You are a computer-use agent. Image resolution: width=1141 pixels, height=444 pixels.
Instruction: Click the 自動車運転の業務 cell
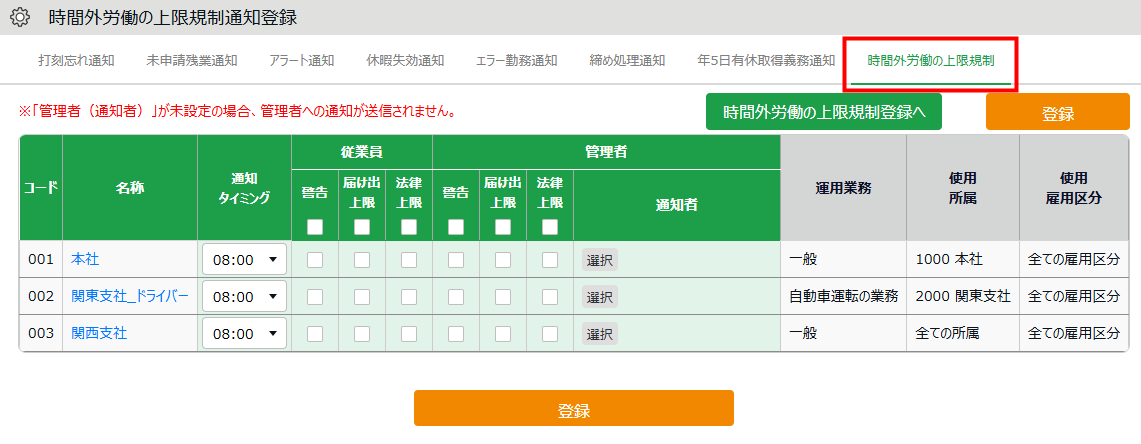pos(843,296)
